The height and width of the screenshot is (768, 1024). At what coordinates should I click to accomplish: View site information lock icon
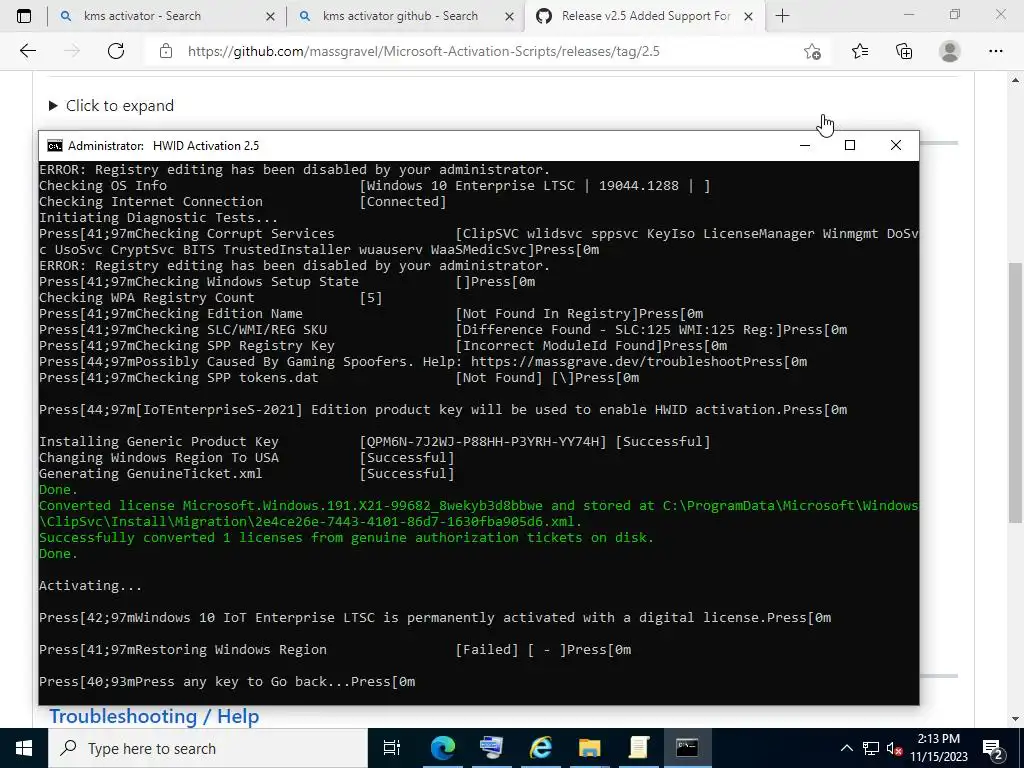pos(166,51)
